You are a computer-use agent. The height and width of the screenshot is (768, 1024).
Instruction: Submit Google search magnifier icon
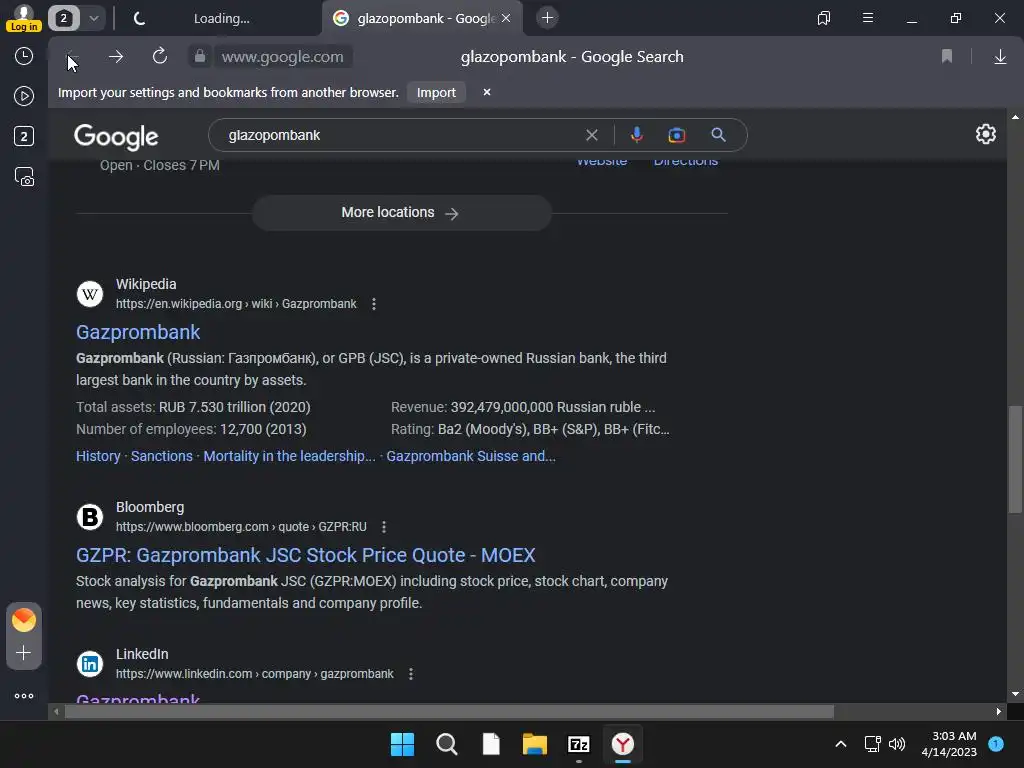point(718,135)
